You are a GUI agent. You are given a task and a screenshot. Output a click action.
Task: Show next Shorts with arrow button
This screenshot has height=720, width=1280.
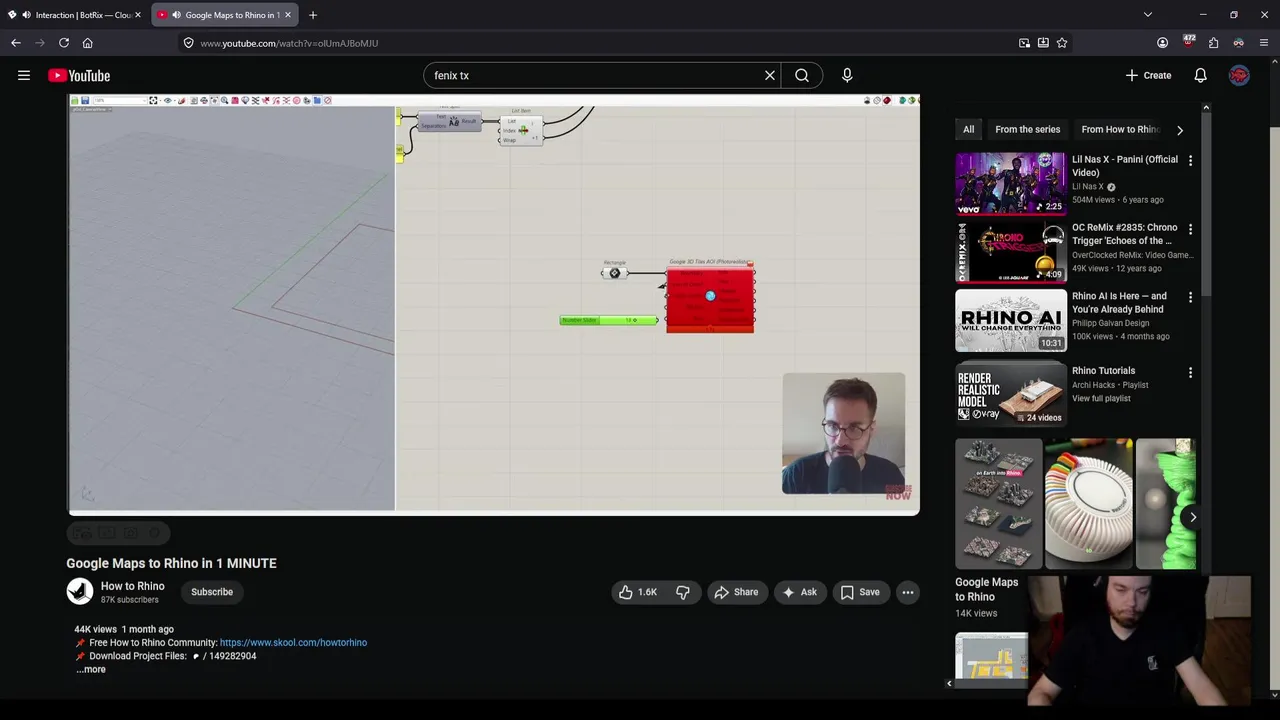pos(1192,517)
